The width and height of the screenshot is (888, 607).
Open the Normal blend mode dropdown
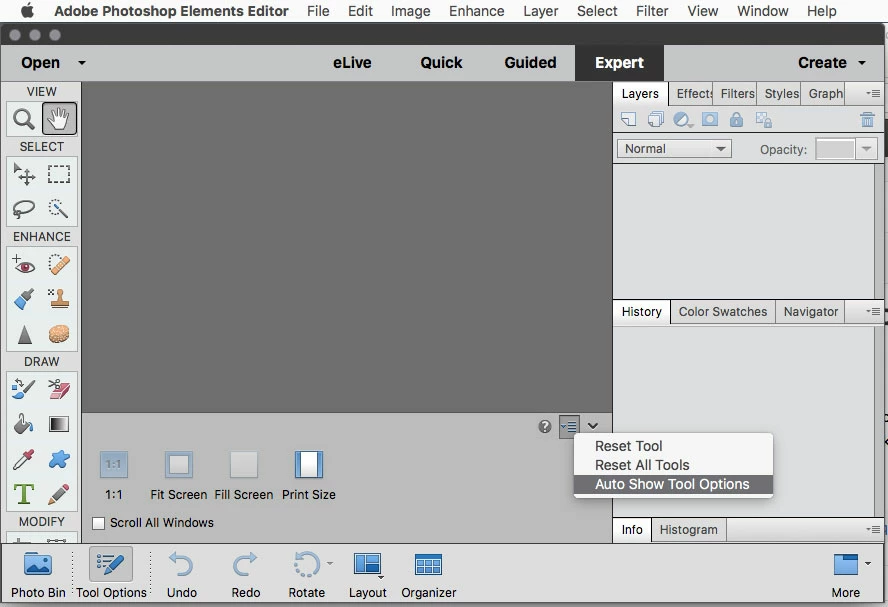click(x=674, y=149)
